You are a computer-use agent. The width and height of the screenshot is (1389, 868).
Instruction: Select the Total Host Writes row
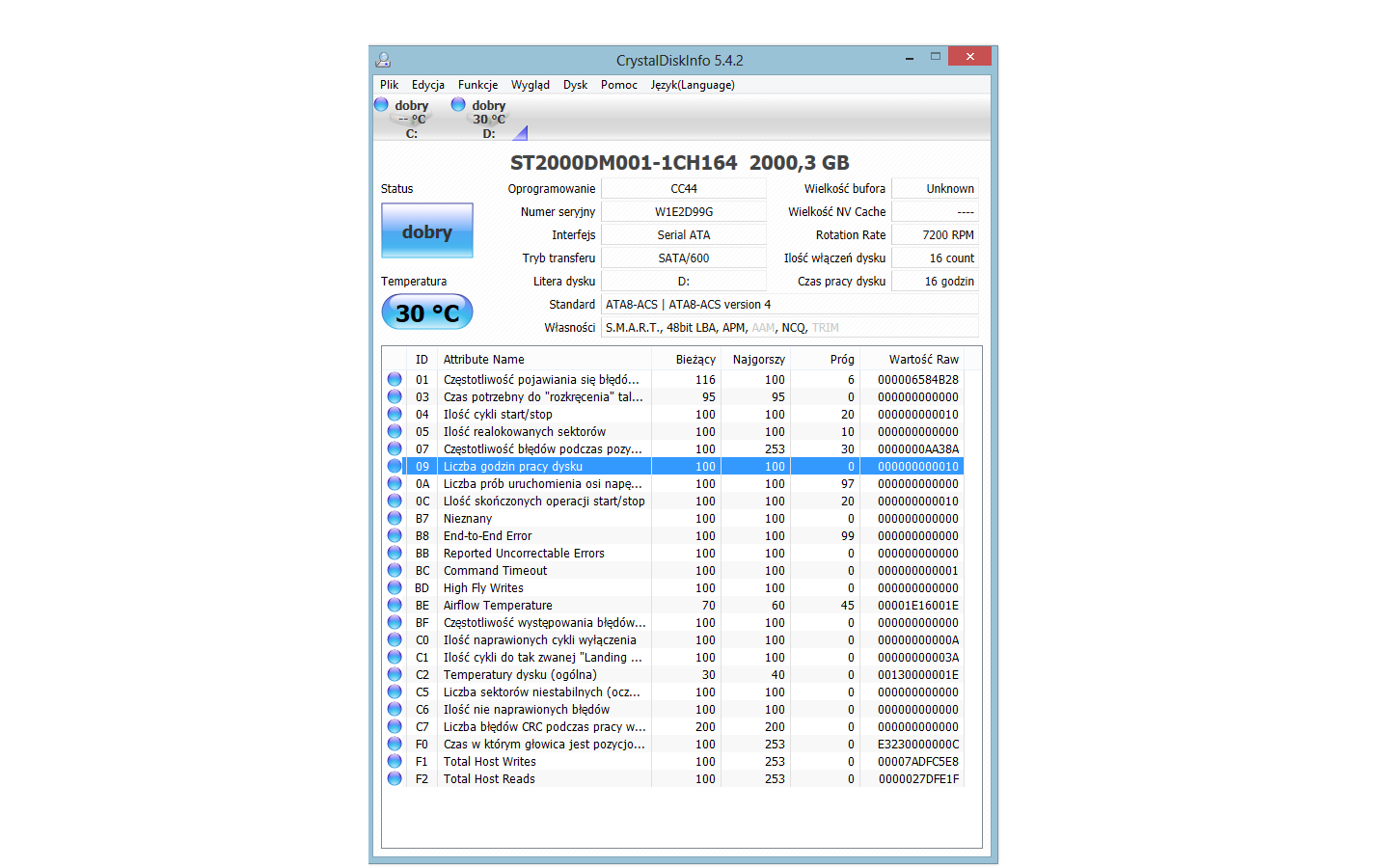pos(673,761)
